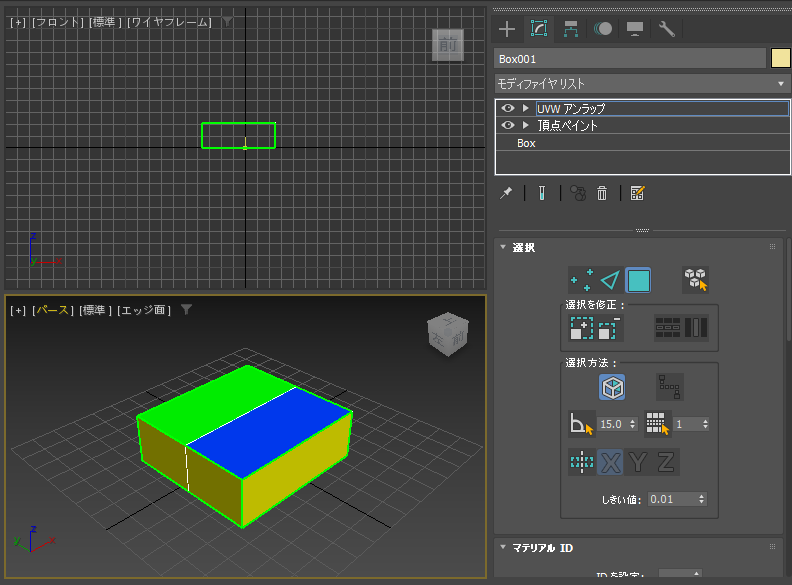The width and height of the screenshot is (792, 585).
Task: Select Edge sub-object mode icon
Action: [610, 280]
